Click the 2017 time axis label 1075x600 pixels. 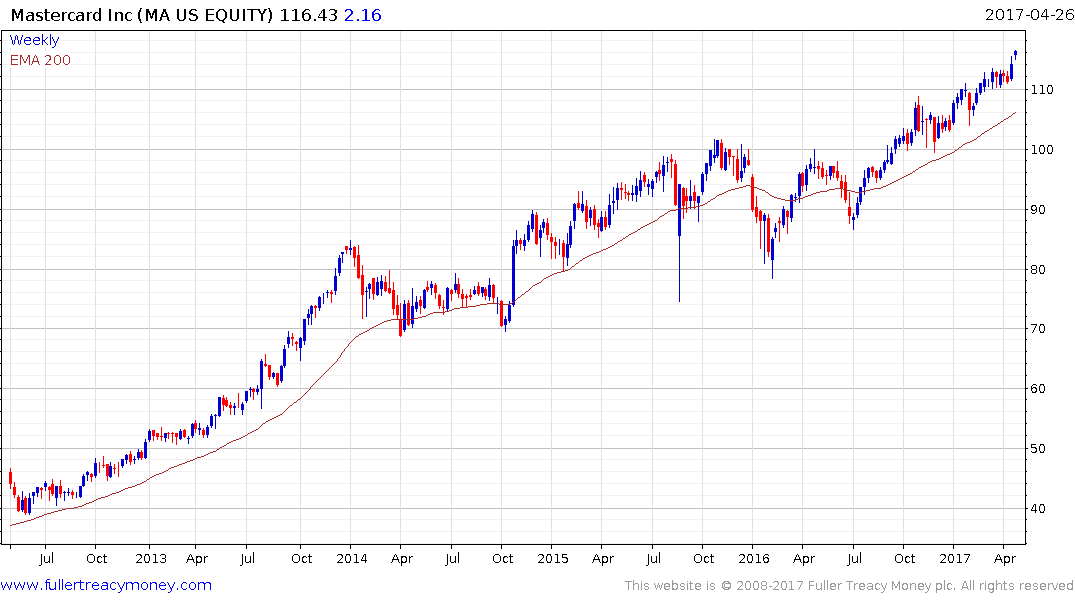(x=955, y=558)
